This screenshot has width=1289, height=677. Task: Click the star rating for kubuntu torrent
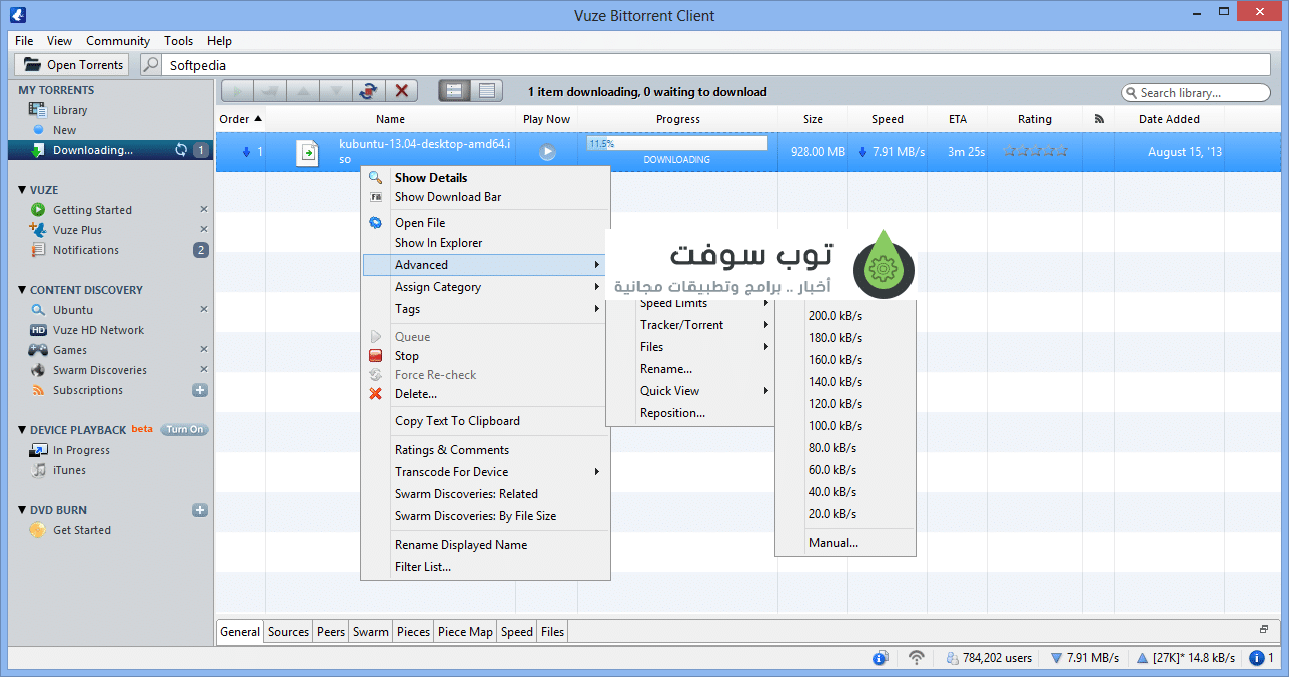tap(1035, 152)
